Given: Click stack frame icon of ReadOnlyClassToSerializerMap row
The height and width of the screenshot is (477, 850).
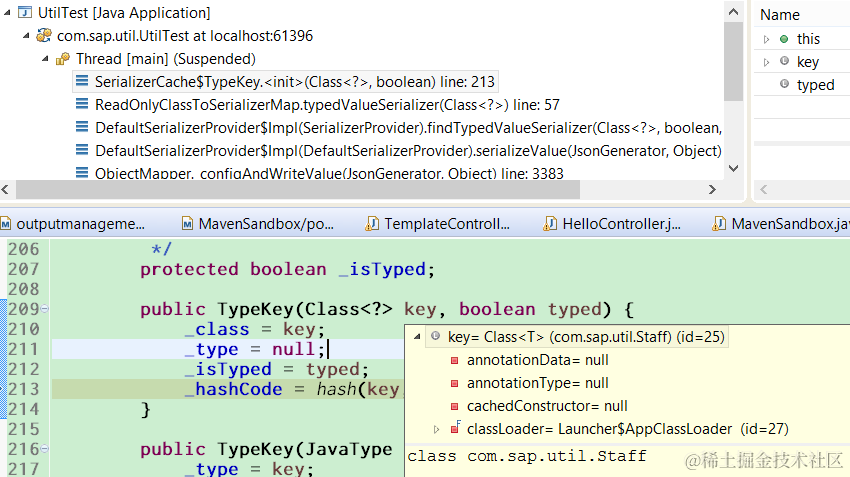Looking at the screenshot, I should [82, 104].
